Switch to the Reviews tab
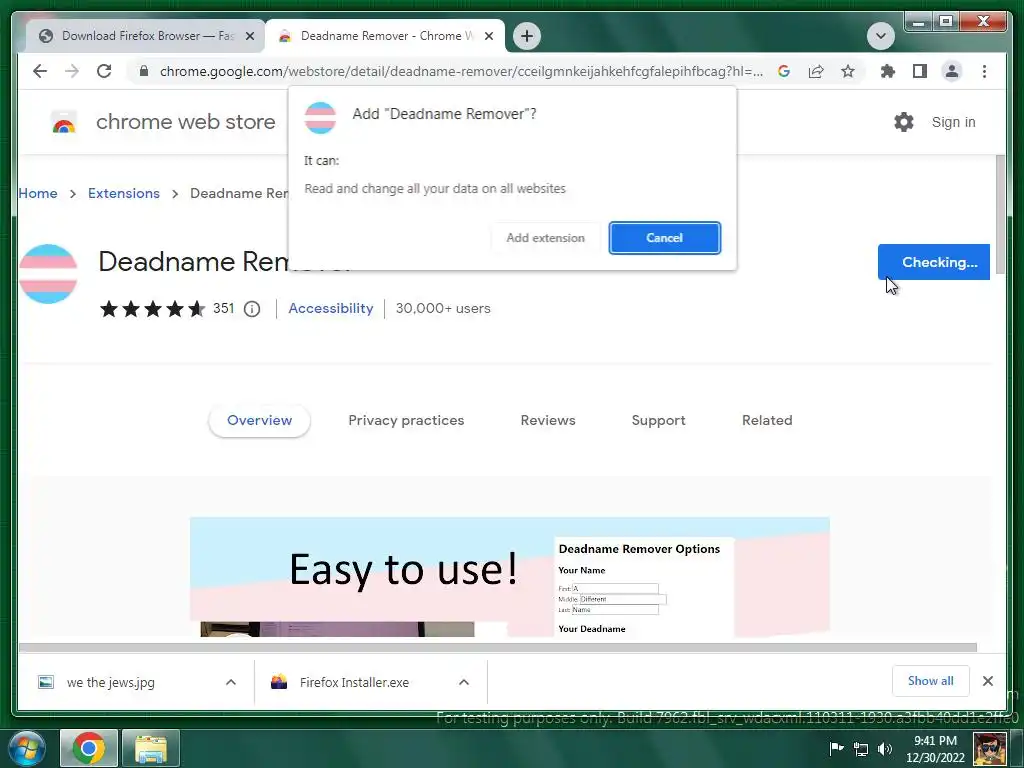This screenshot has width=1024, height=768. tap(548, 421)
